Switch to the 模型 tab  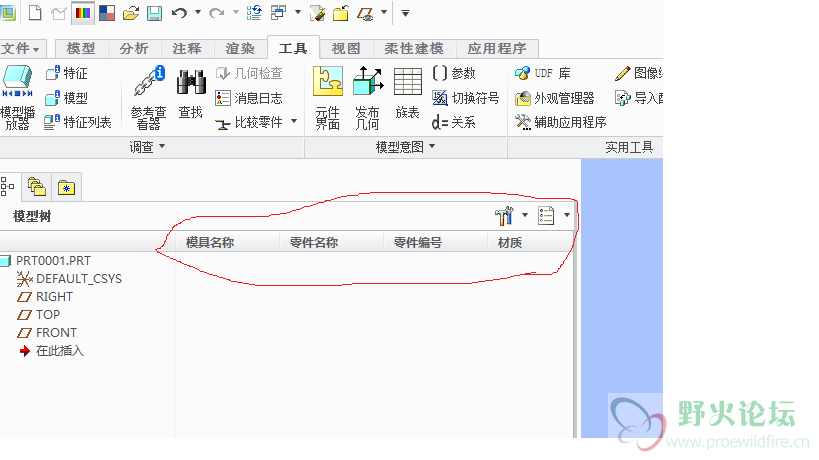tap(81, 49)
